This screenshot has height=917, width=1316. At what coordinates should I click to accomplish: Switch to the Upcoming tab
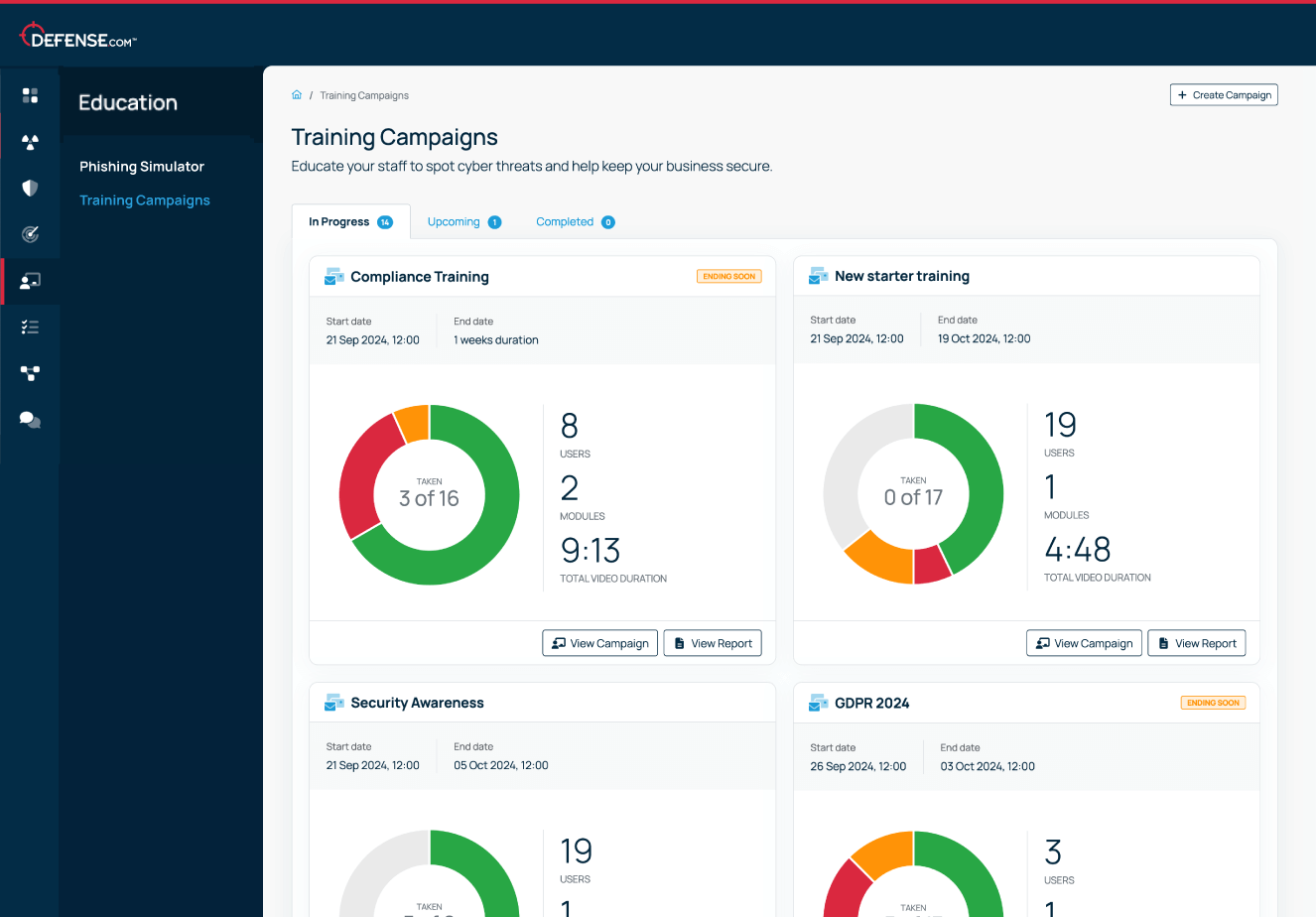(x=463, y=222)
